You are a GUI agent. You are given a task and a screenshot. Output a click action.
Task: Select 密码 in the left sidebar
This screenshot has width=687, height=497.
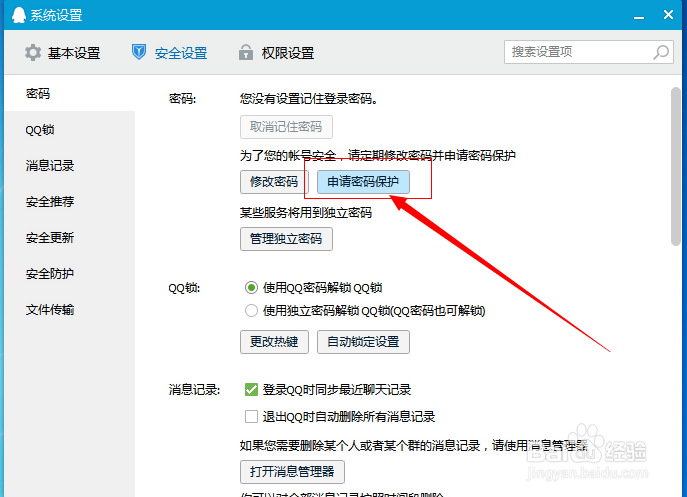[70, 93]
